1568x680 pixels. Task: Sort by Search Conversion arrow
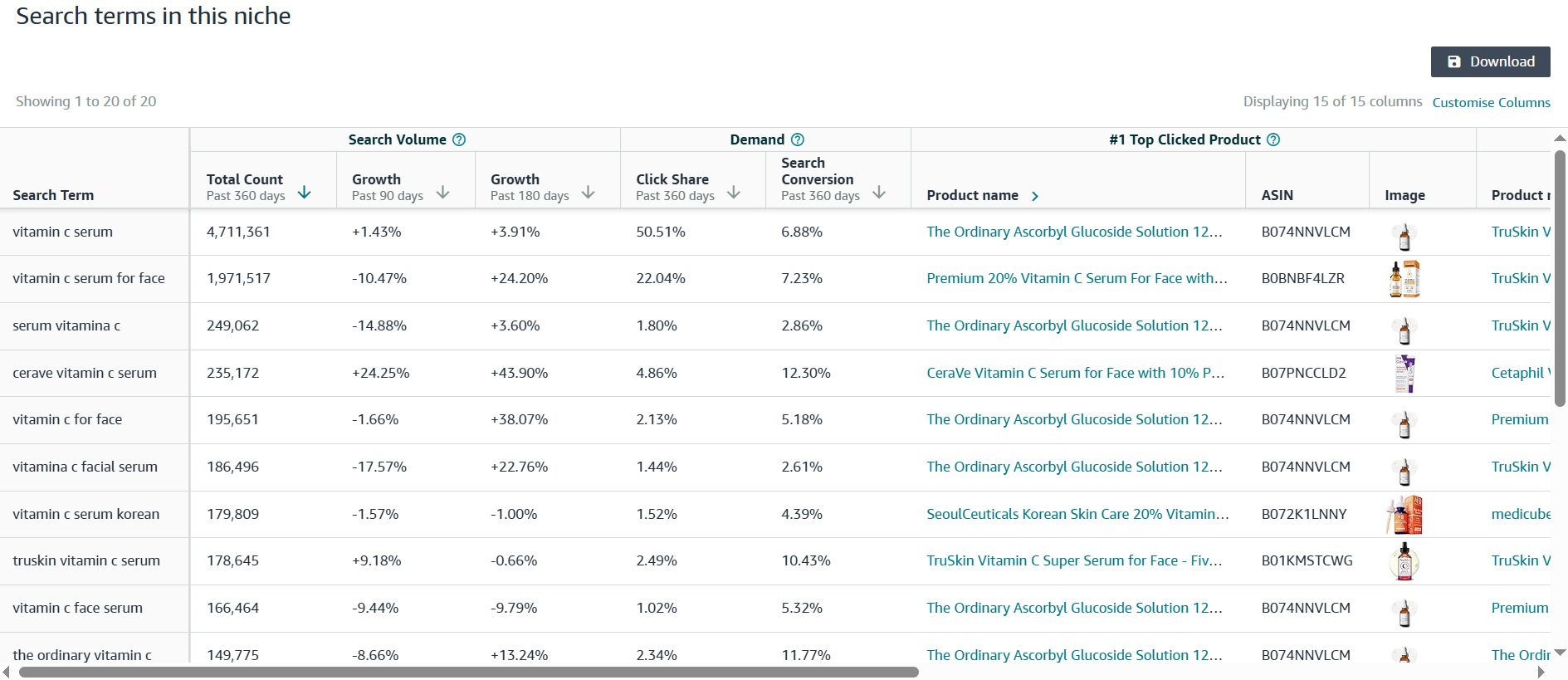pos(879,193)
